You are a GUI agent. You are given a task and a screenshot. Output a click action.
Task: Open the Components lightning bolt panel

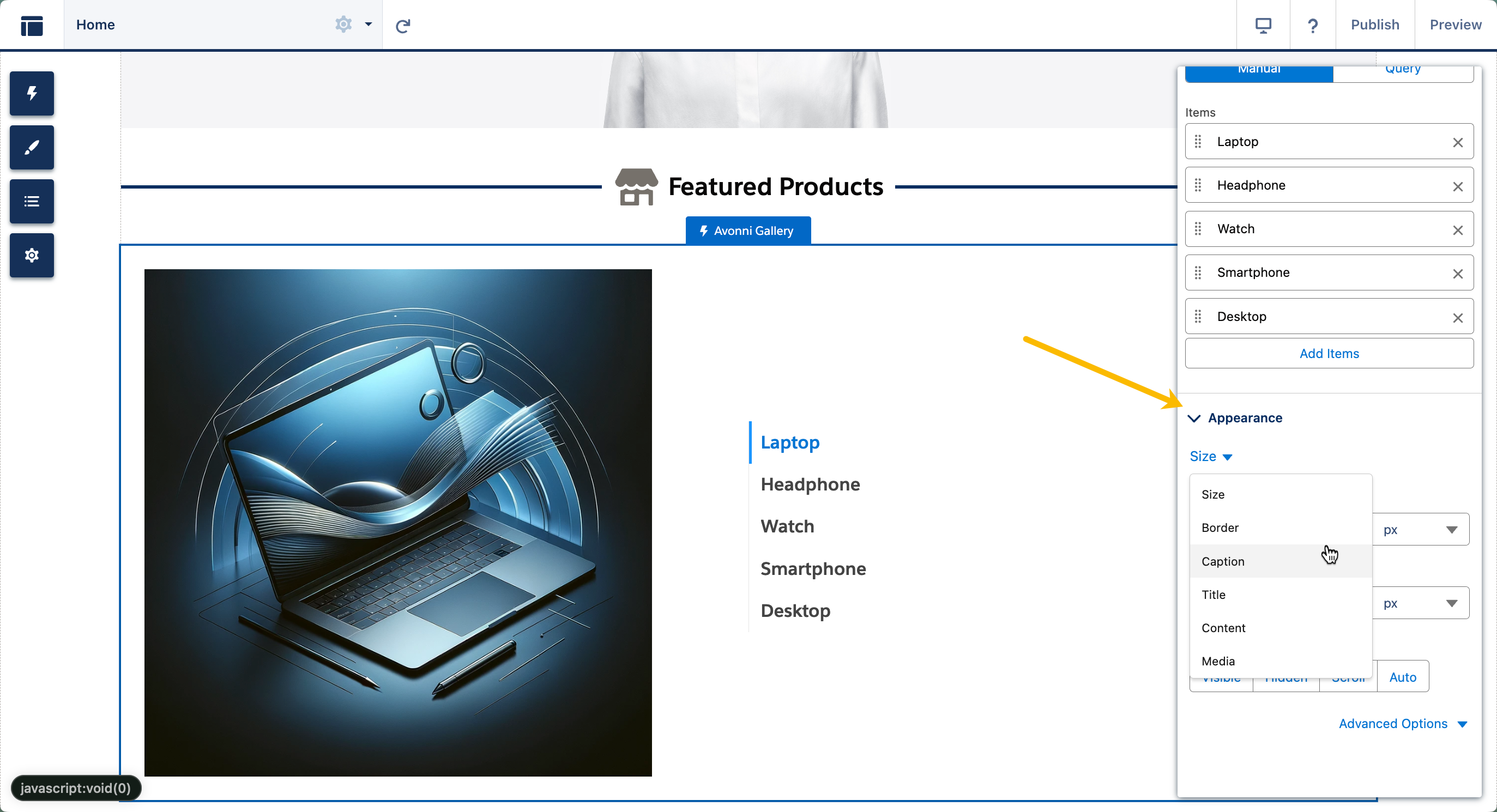point(32,94)
